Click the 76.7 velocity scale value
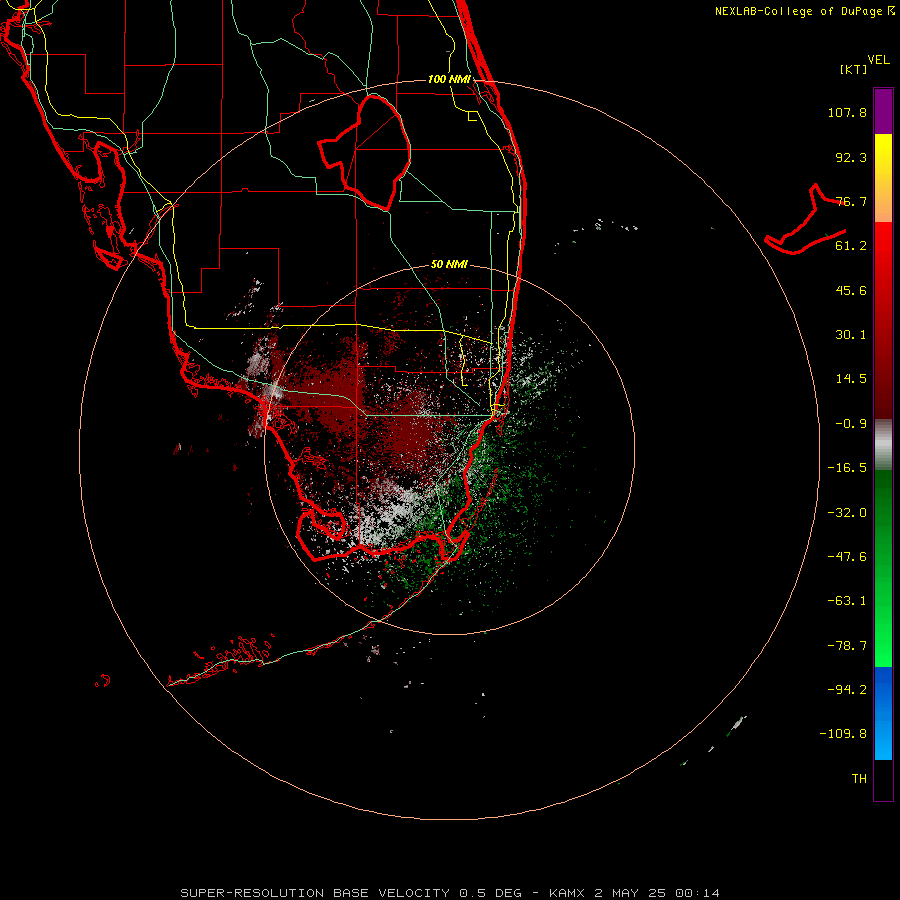This screenshot has height=900, width=900. (851, 201)
